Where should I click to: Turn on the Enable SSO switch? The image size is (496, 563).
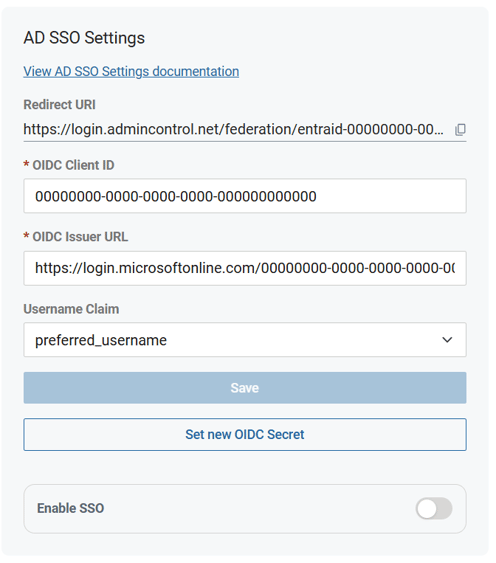(434, 508)
